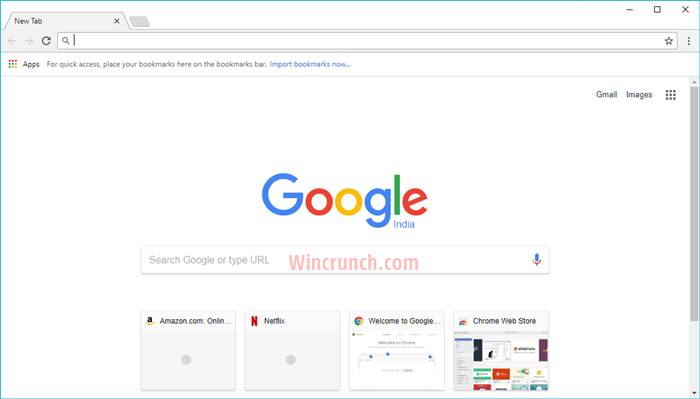Click the Chrome Web Store favicon
Screen dimensions: 700x399
coord(463,321)
